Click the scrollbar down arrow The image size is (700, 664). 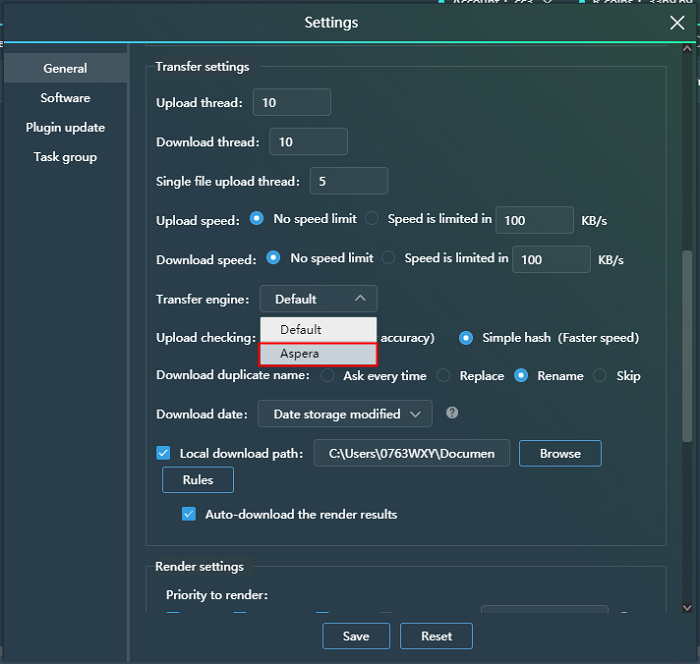point(686,607)
